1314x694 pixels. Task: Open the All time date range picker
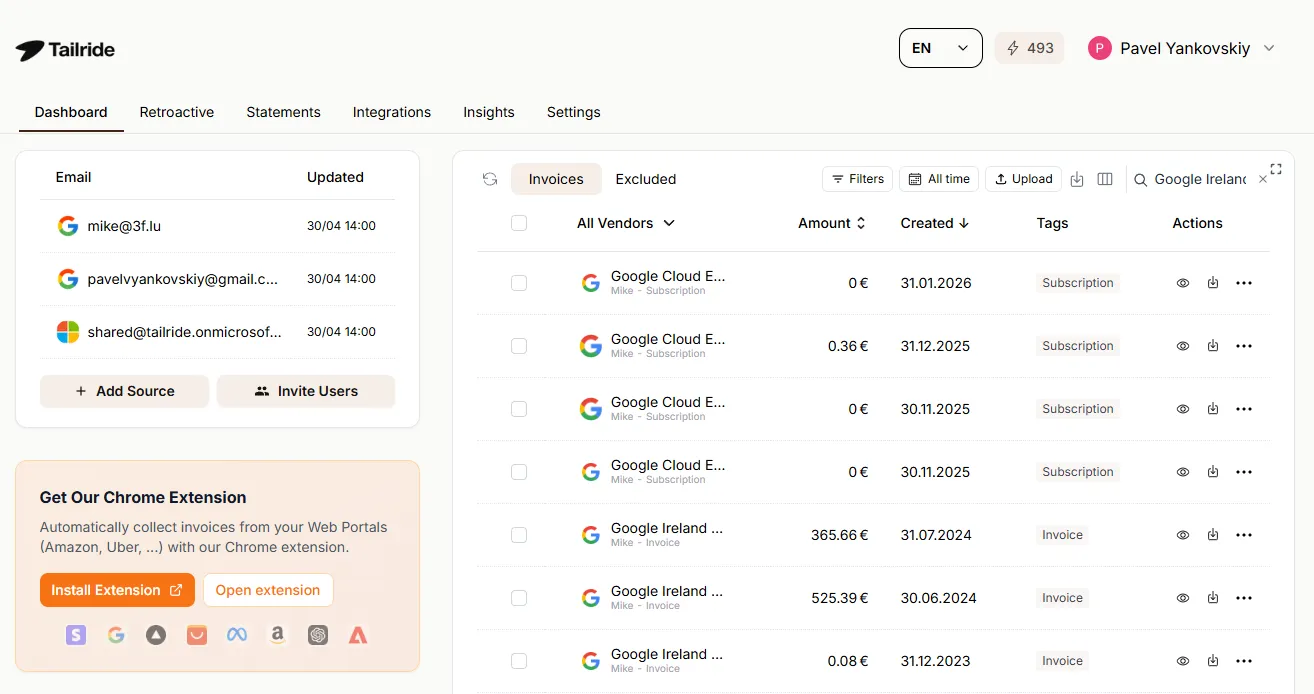[939, 179]
